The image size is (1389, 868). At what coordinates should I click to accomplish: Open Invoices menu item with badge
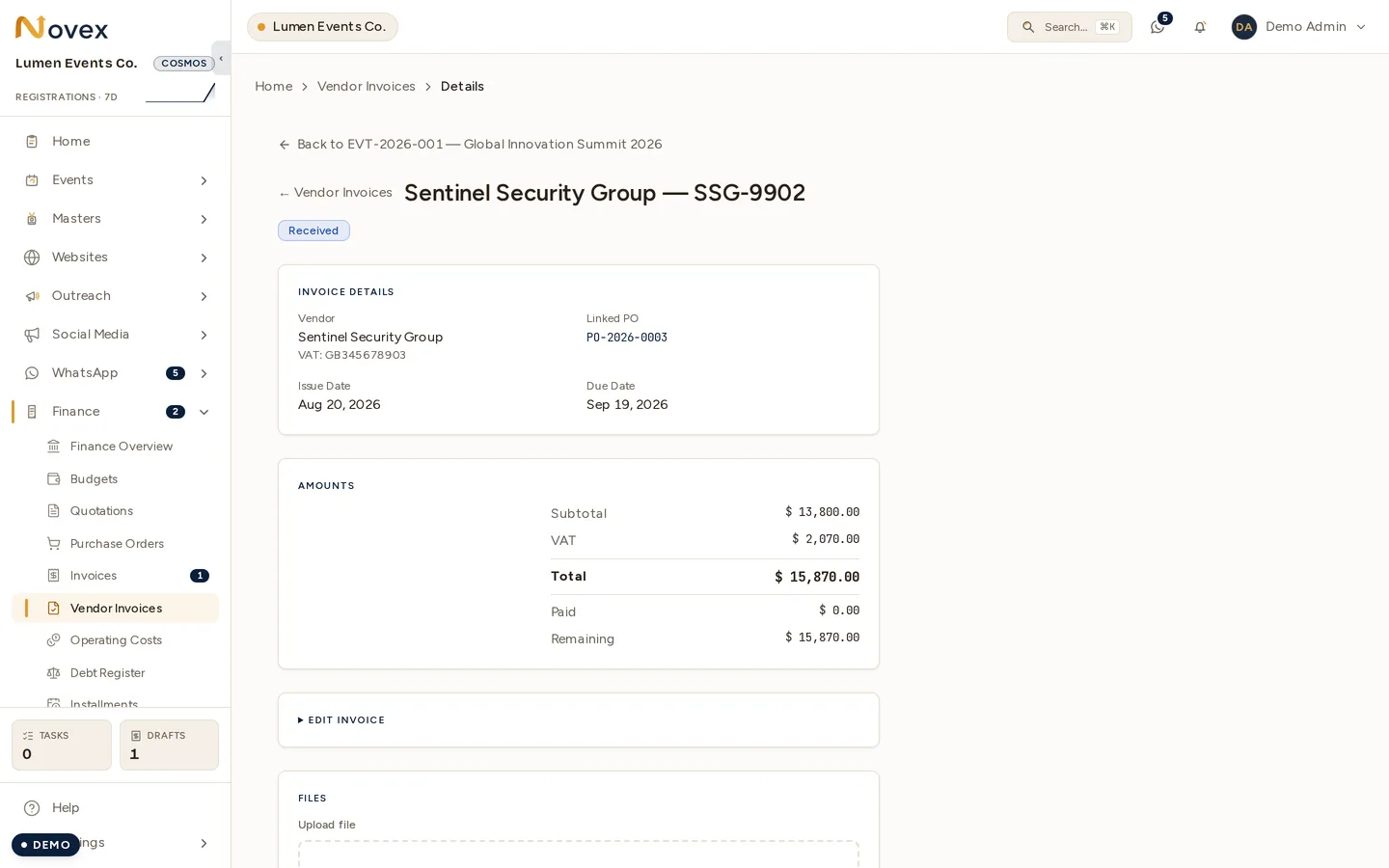click(x=116, y=576)
